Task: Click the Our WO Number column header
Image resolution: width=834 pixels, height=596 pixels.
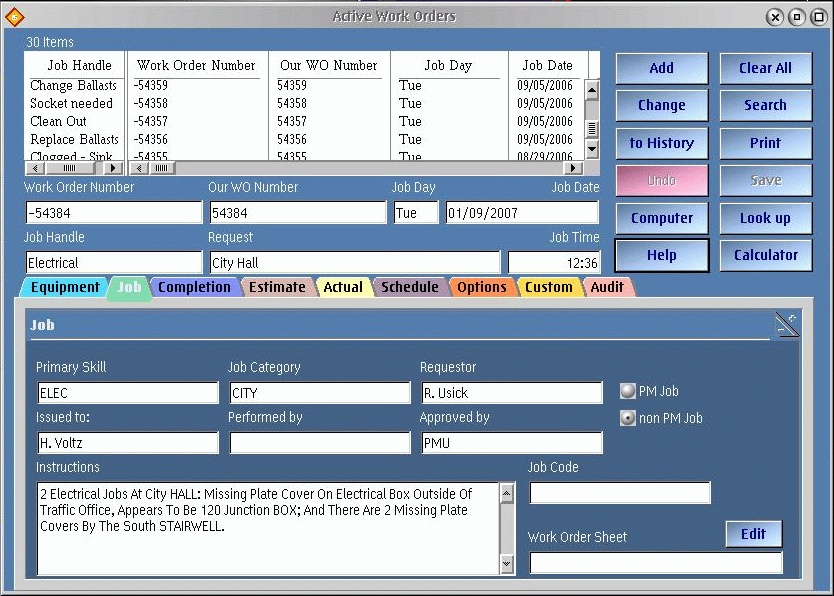Action: pos(328,65)
